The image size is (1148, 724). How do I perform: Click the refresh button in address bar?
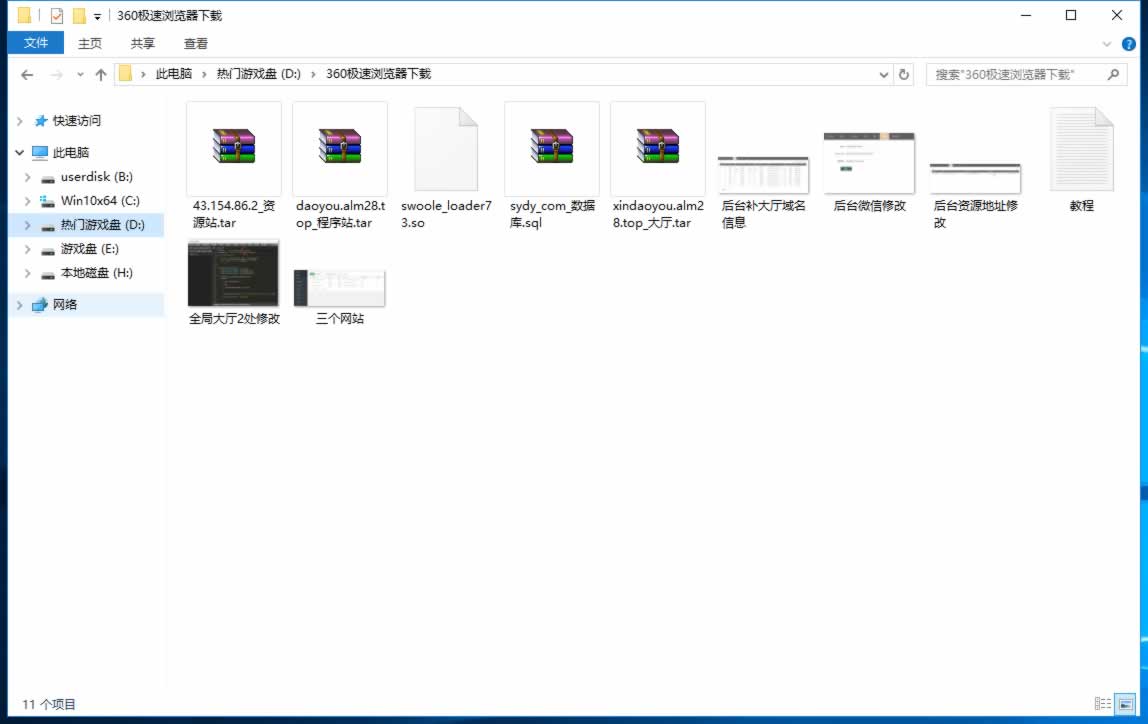[x=904, y=75]
